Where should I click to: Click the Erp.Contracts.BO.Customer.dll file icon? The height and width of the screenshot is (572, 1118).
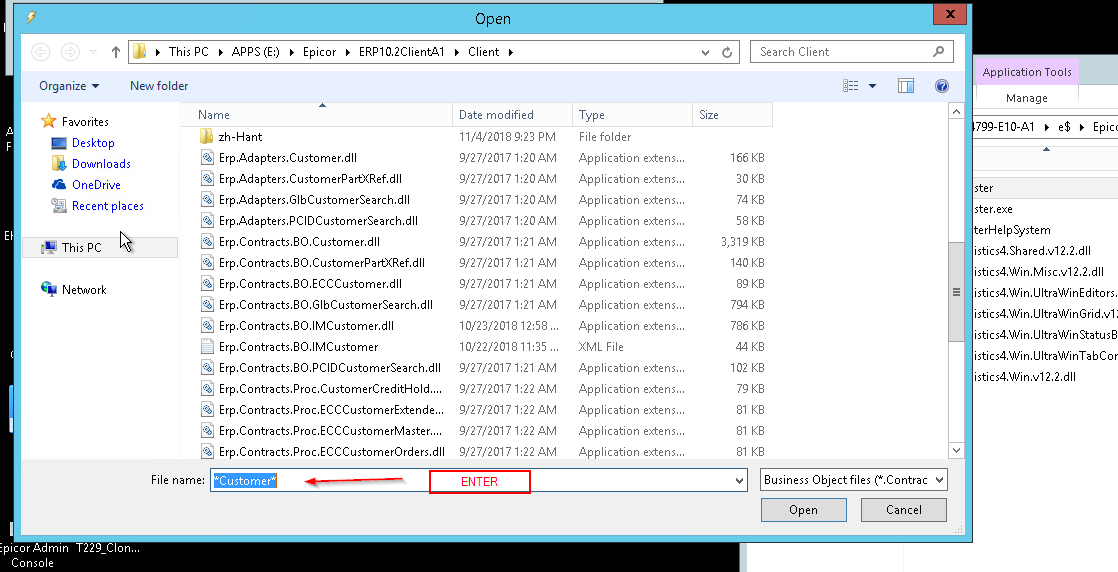(x=207, y=242)
